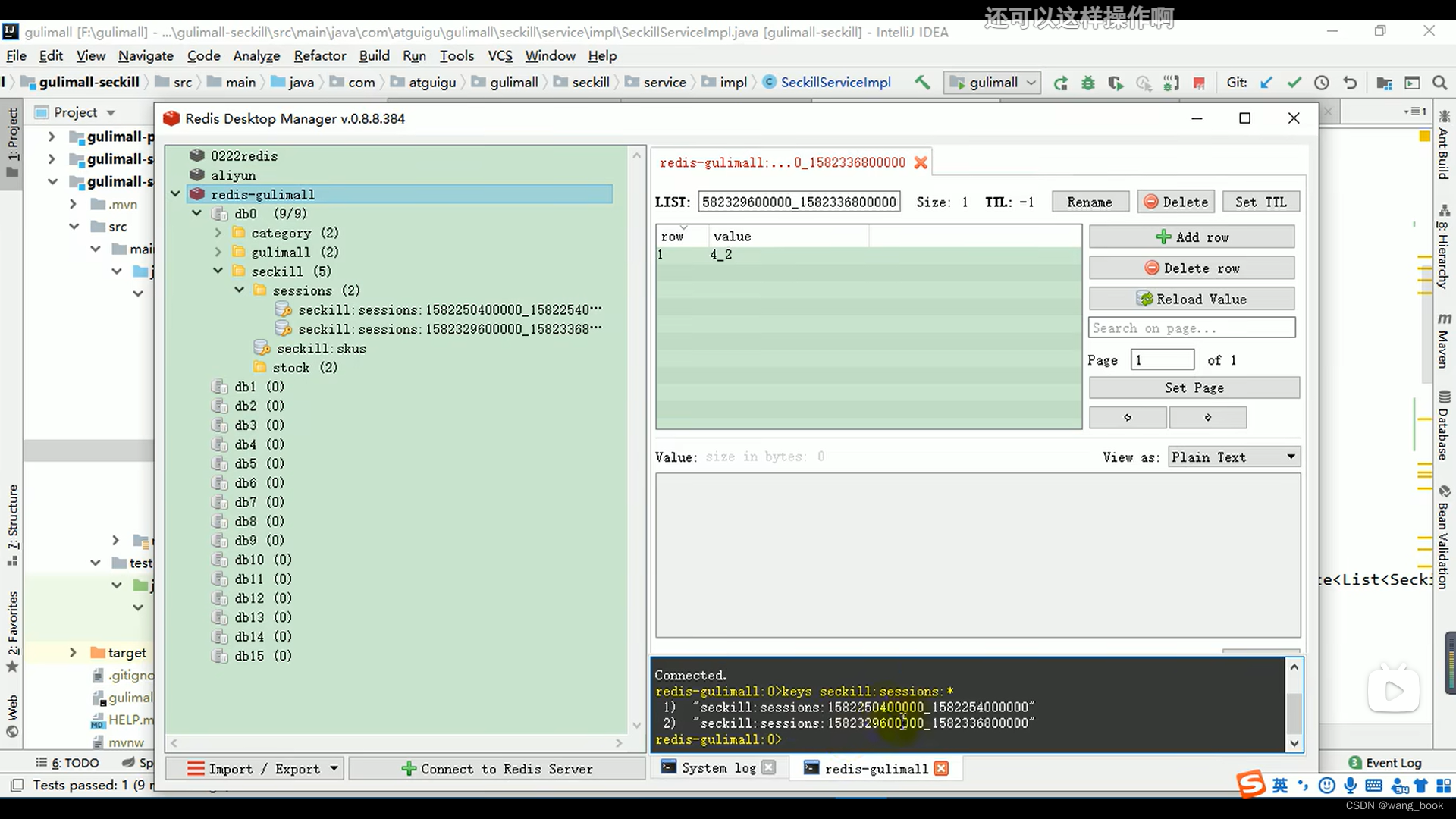Open Project Structure toolbar icon

(x=1384, y=83)
